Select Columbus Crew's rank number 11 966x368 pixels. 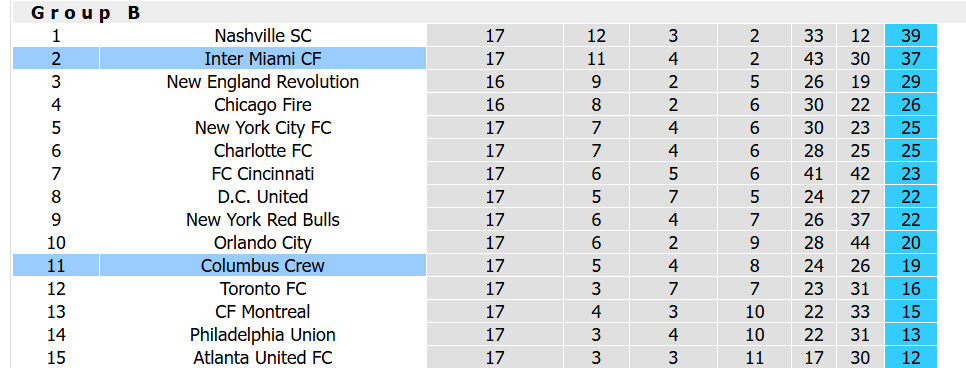56,266
